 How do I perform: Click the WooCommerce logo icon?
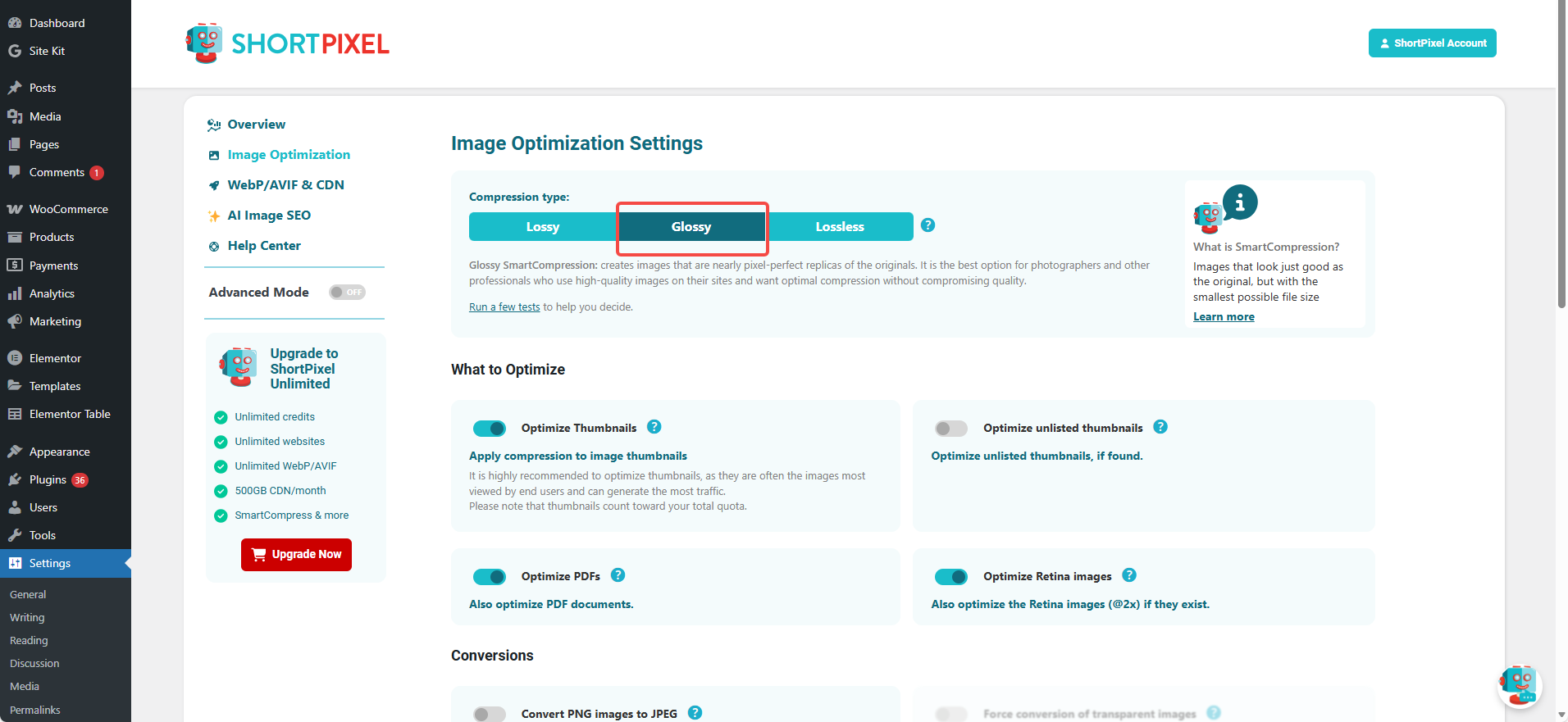point(15,209)
